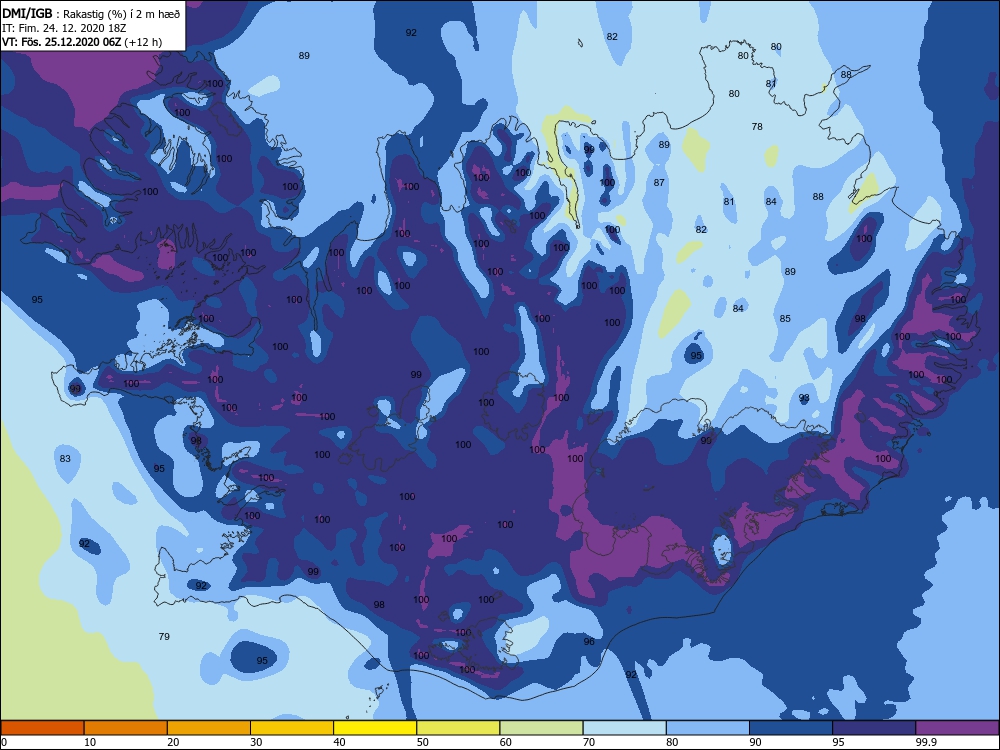Click the '90' label on the legend scale
1000x750 pixels.
[755, 742]
